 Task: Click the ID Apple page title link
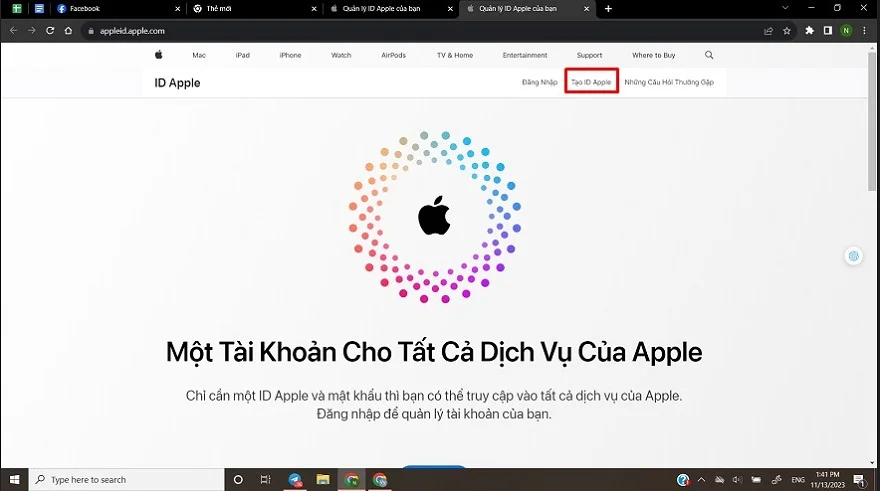point(177,82)
